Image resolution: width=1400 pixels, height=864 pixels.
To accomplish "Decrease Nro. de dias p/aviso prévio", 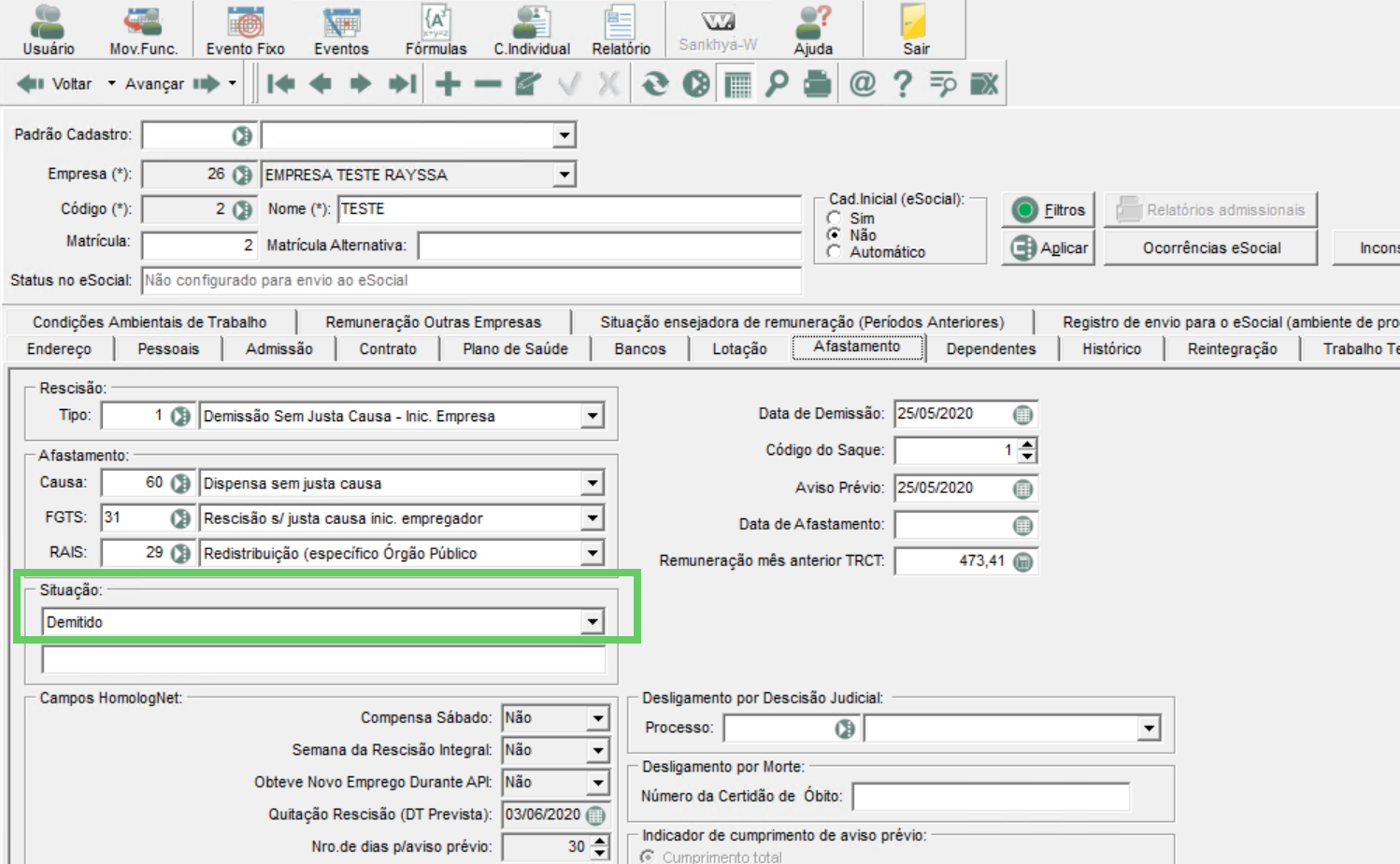I will 600,853.
